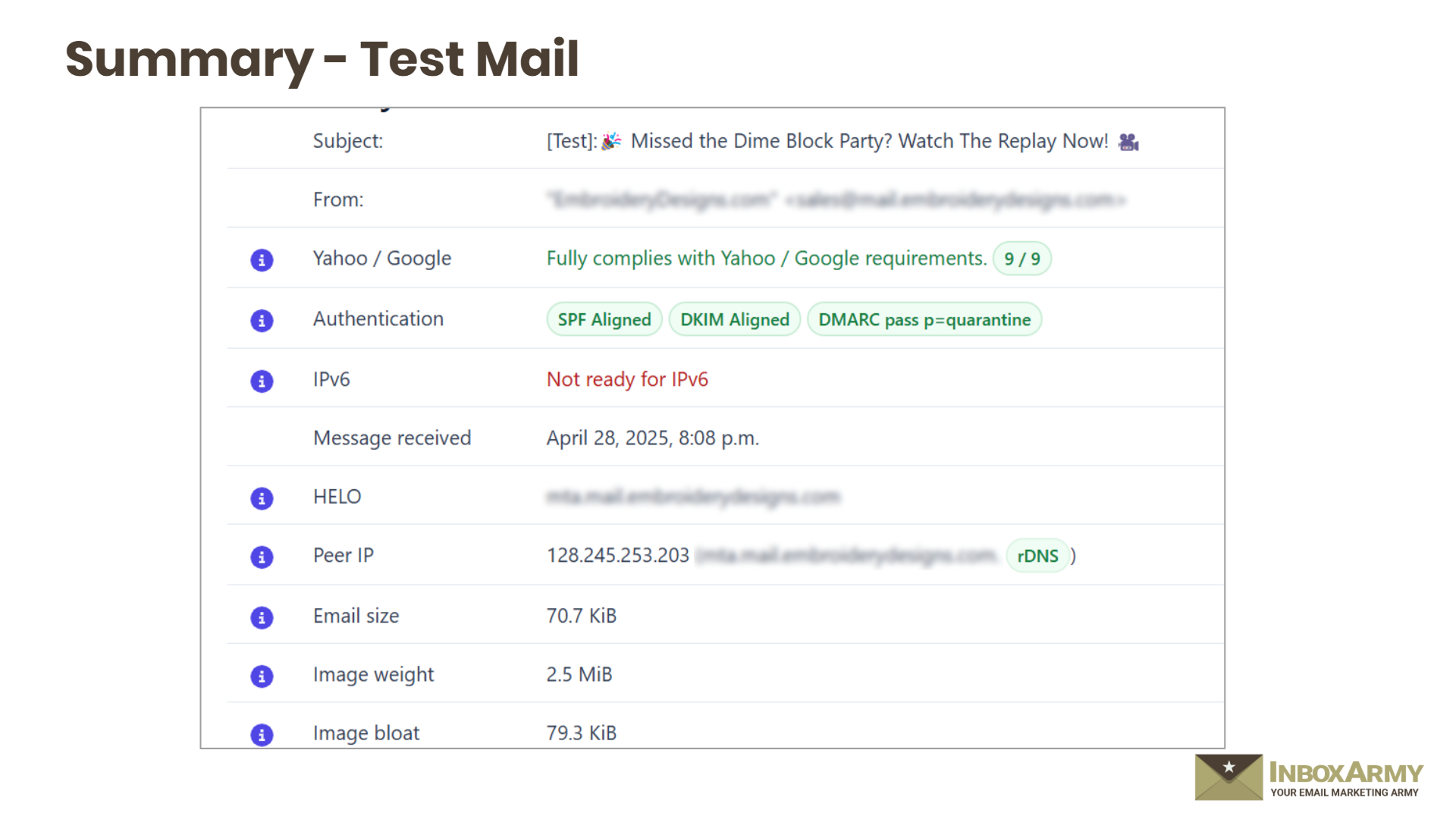Click the HELO row info icon
Screen dimensions: 1456x819
262,498
